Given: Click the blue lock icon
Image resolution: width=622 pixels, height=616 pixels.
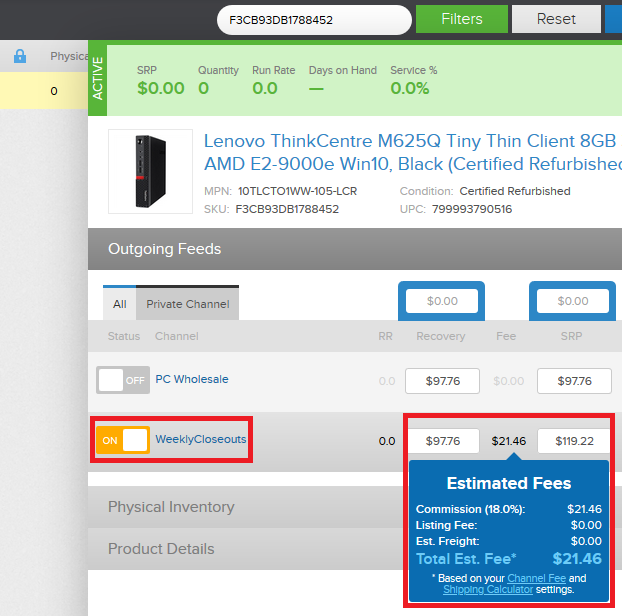Looking at the screenshot, I should point(20,56).
